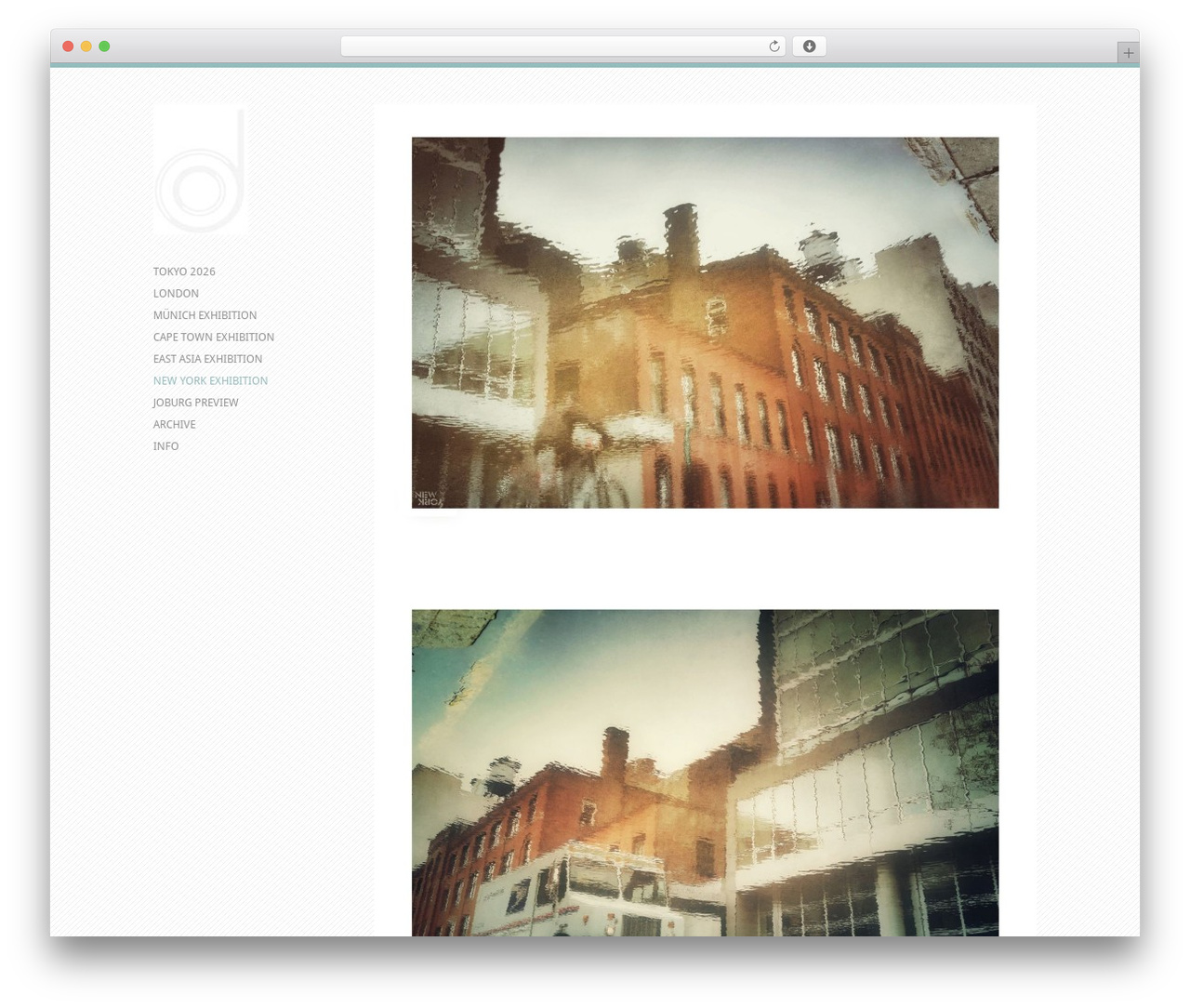
Task: Reload the page with the refresh icon
Action: point(773,46)
